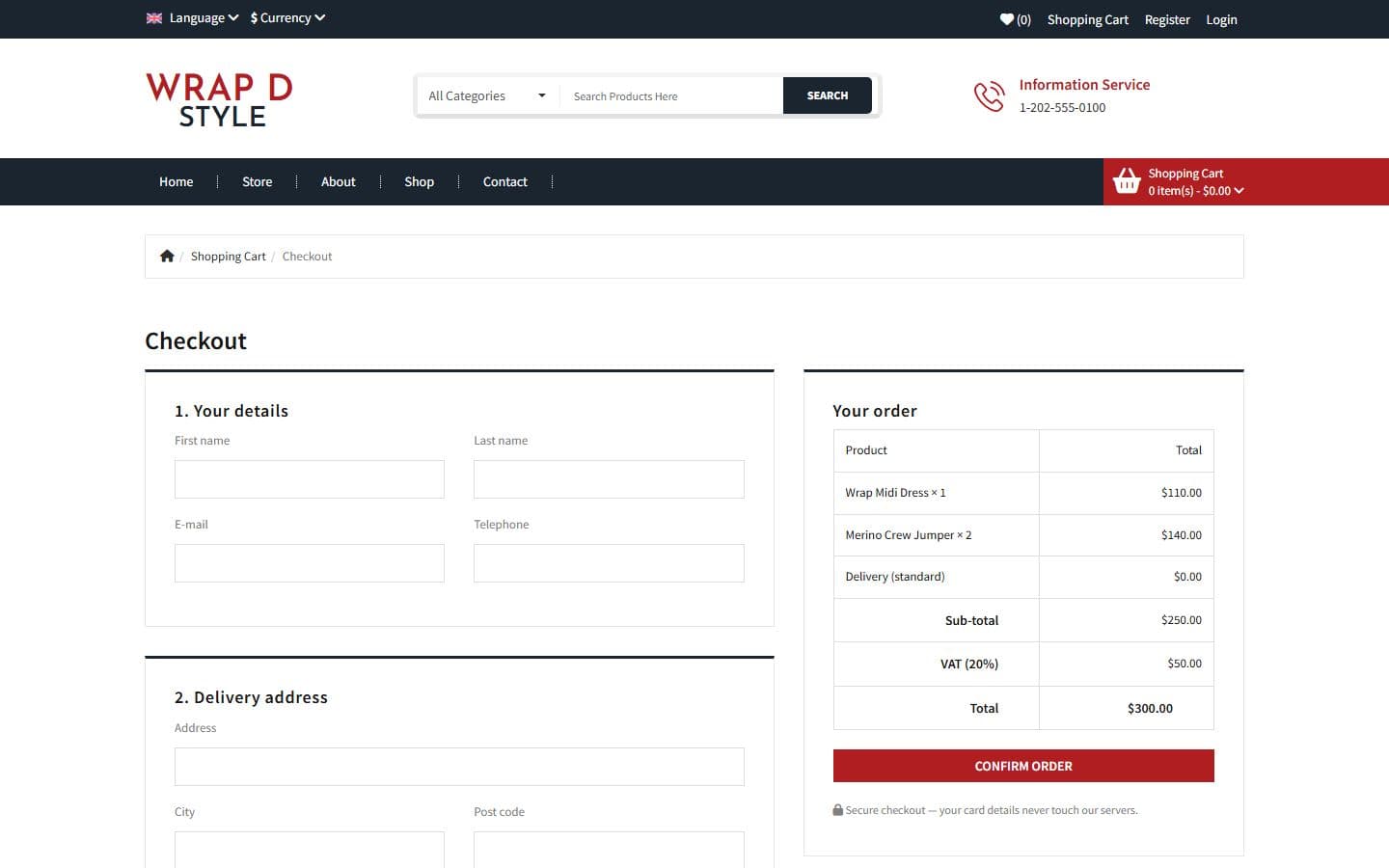This screenshot has height=868, width=1389.
Task: Open the About menu item
Action: (339, 182)
